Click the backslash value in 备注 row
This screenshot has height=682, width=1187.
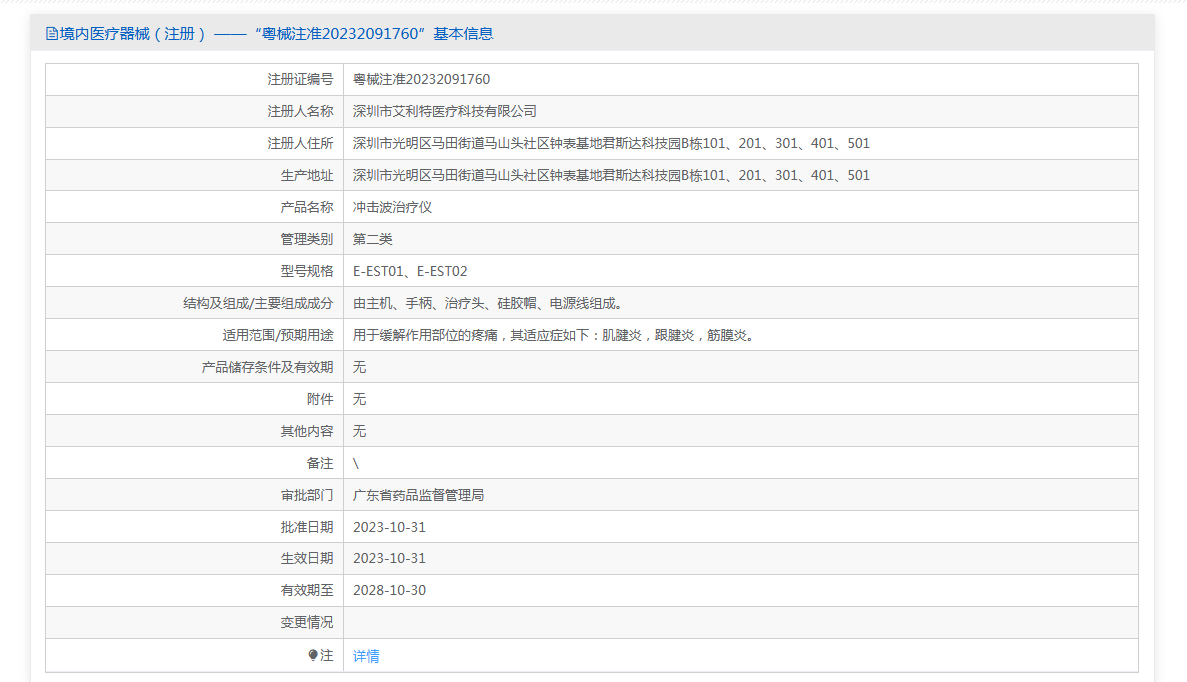click(x=356, y=463)
